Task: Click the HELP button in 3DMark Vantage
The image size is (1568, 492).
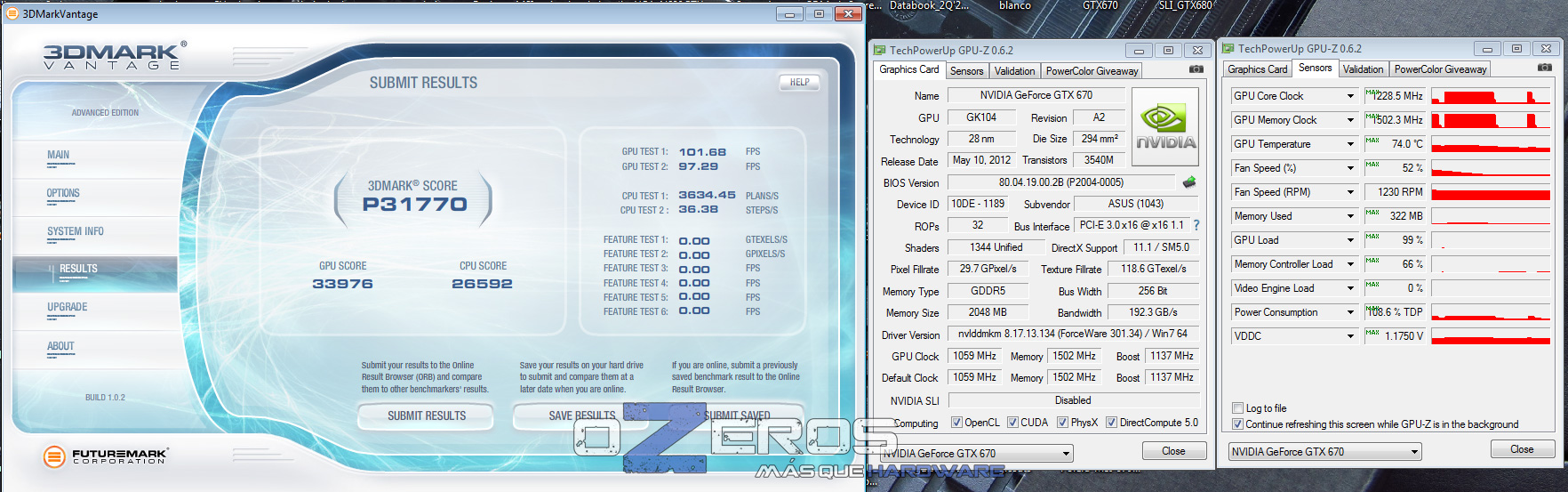Action: (799, 83)
